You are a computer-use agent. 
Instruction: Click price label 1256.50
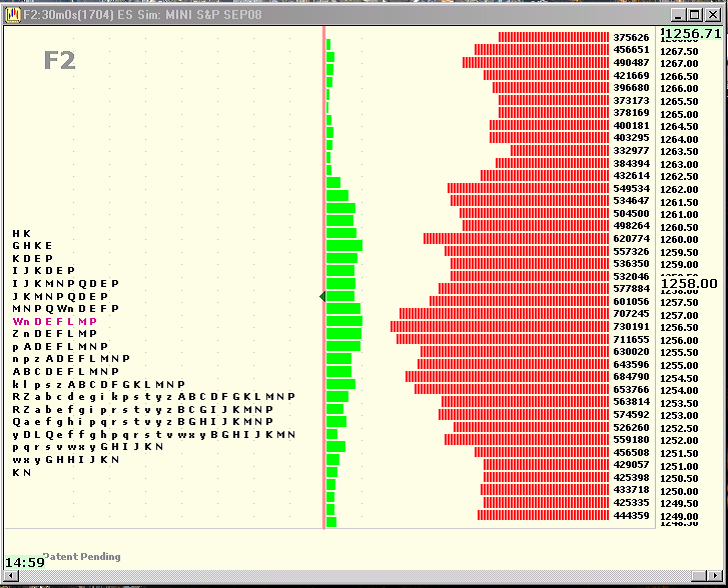click(x=679, y=327)
